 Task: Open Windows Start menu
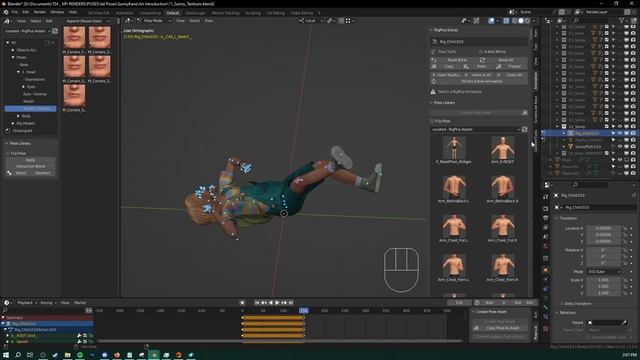6,355
